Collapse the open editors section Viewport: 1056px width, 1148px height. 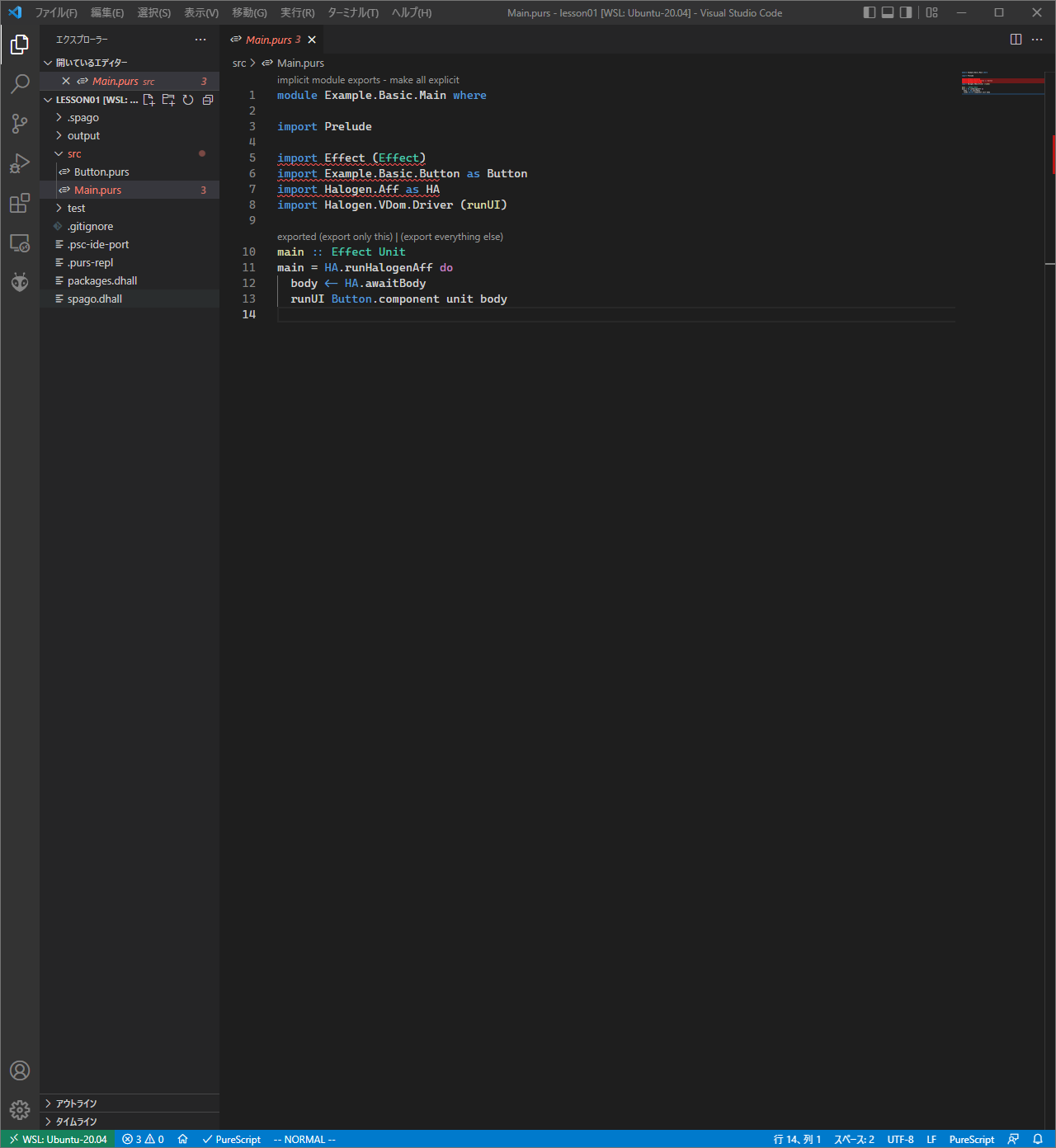(x=130, y=63)
